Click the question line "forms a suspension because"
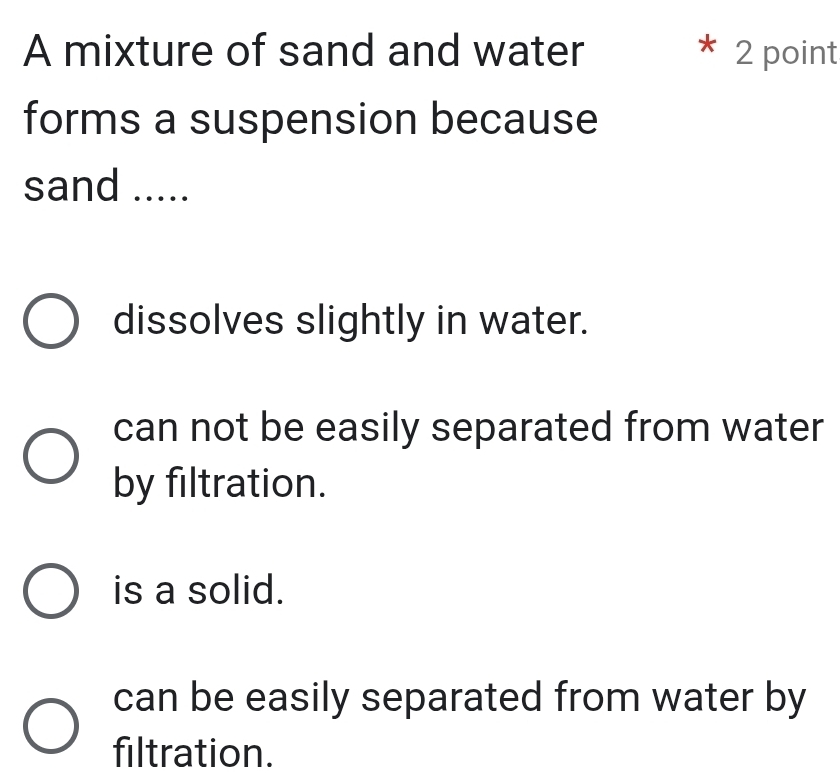Image resolution: width=840 pixels, height=779 pixels. click(x=311, y=119)
